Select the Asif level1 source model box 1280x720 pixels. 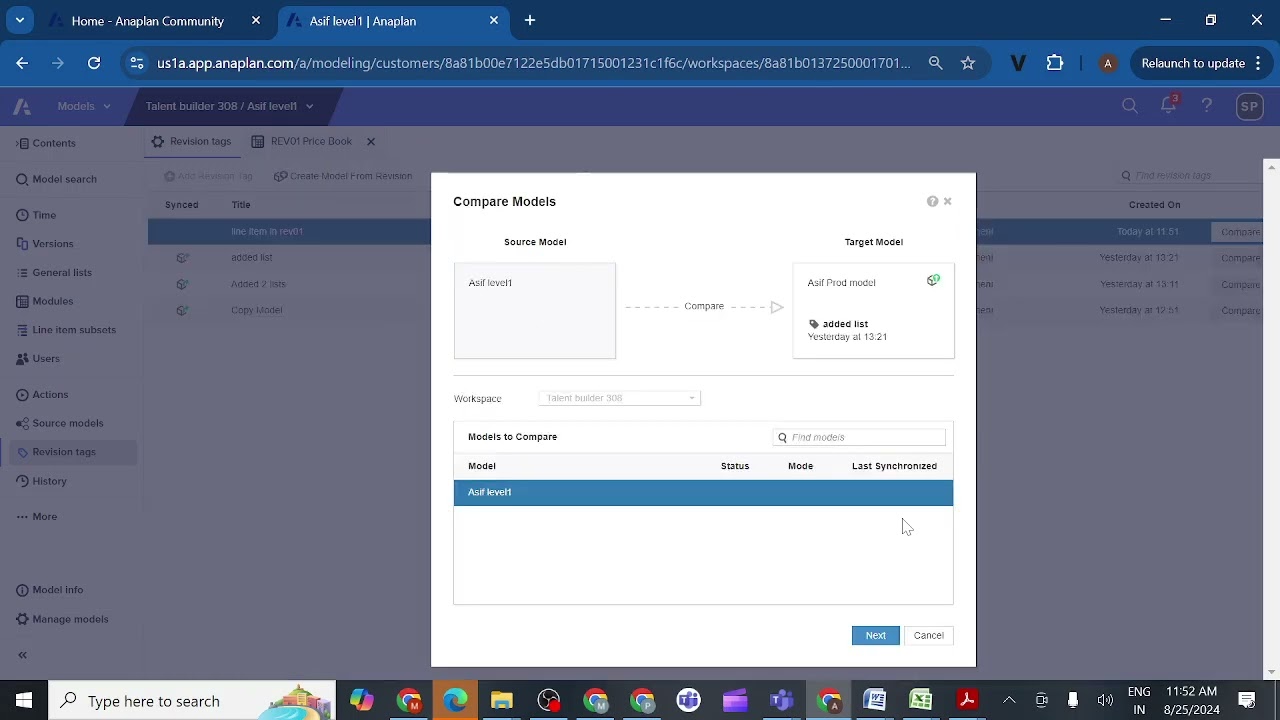coord(535,310)
